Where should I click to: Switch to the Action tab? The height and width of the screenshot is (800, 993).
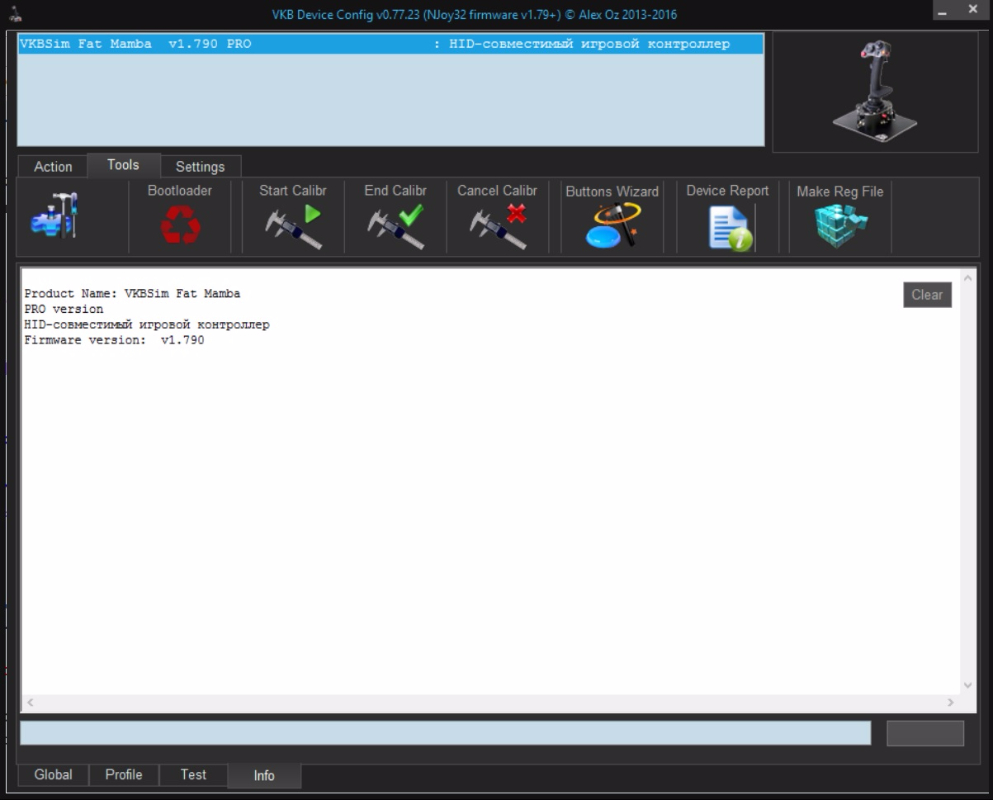pyautogui.click(x=53, y=167)
